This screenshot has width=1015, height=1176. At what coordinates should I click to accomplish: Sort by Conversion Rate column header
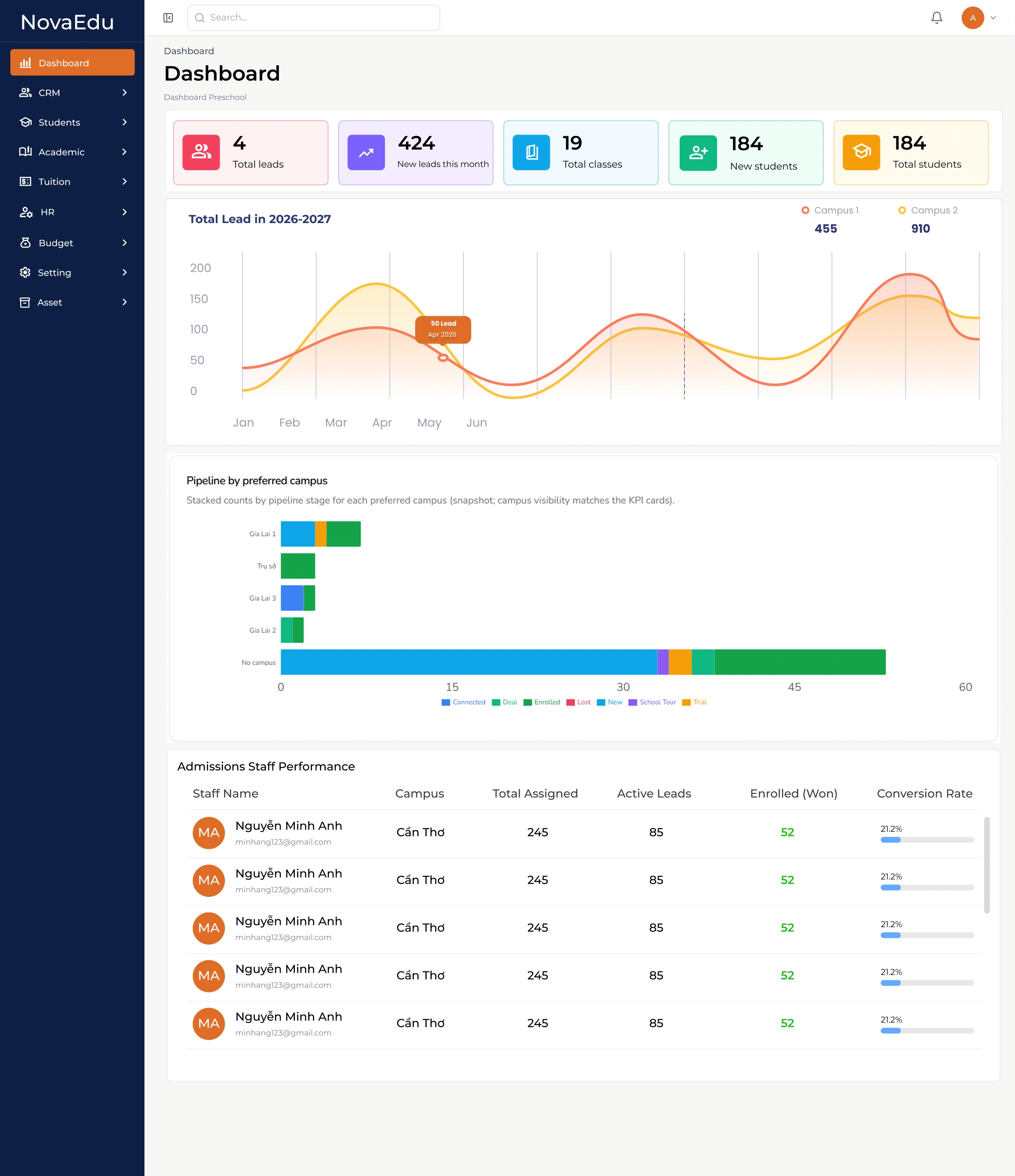tap(924, 793)
